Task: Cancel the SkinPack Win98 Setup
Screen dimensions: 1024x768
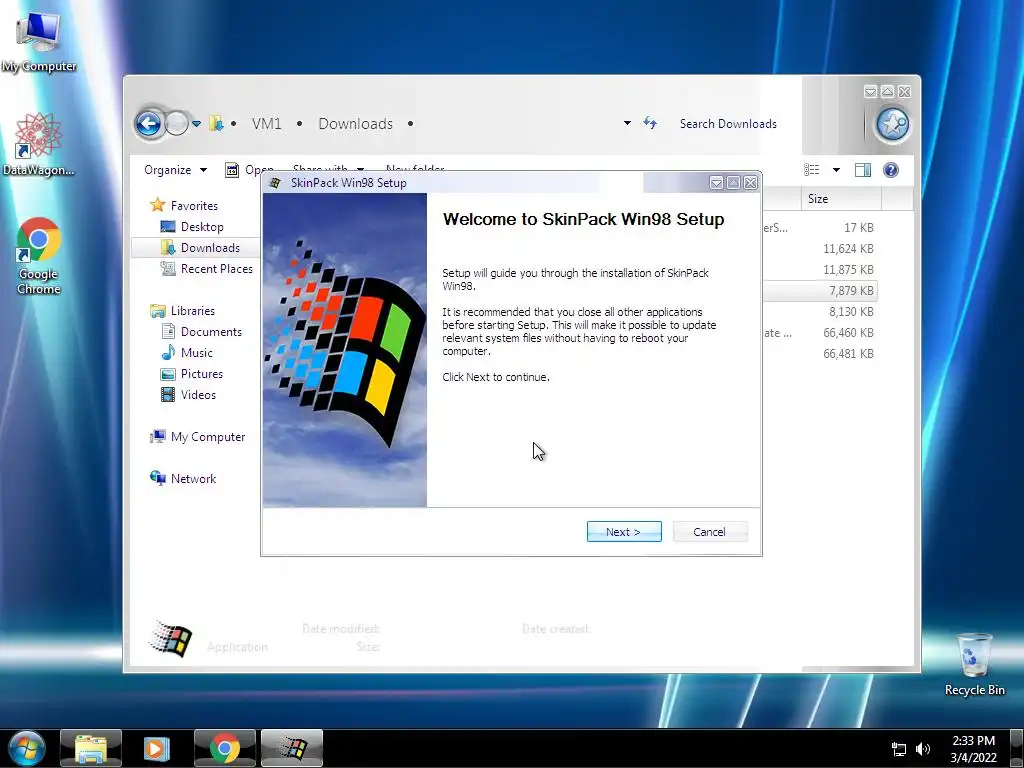Action: 709,532
